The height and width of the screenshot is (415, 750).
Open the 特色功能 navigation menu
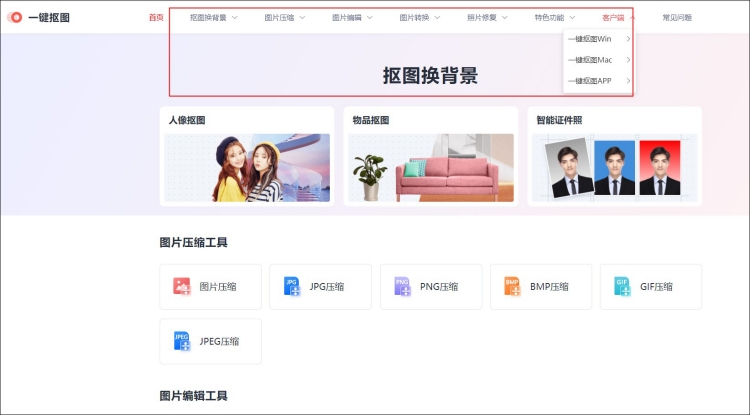[549, 18]
